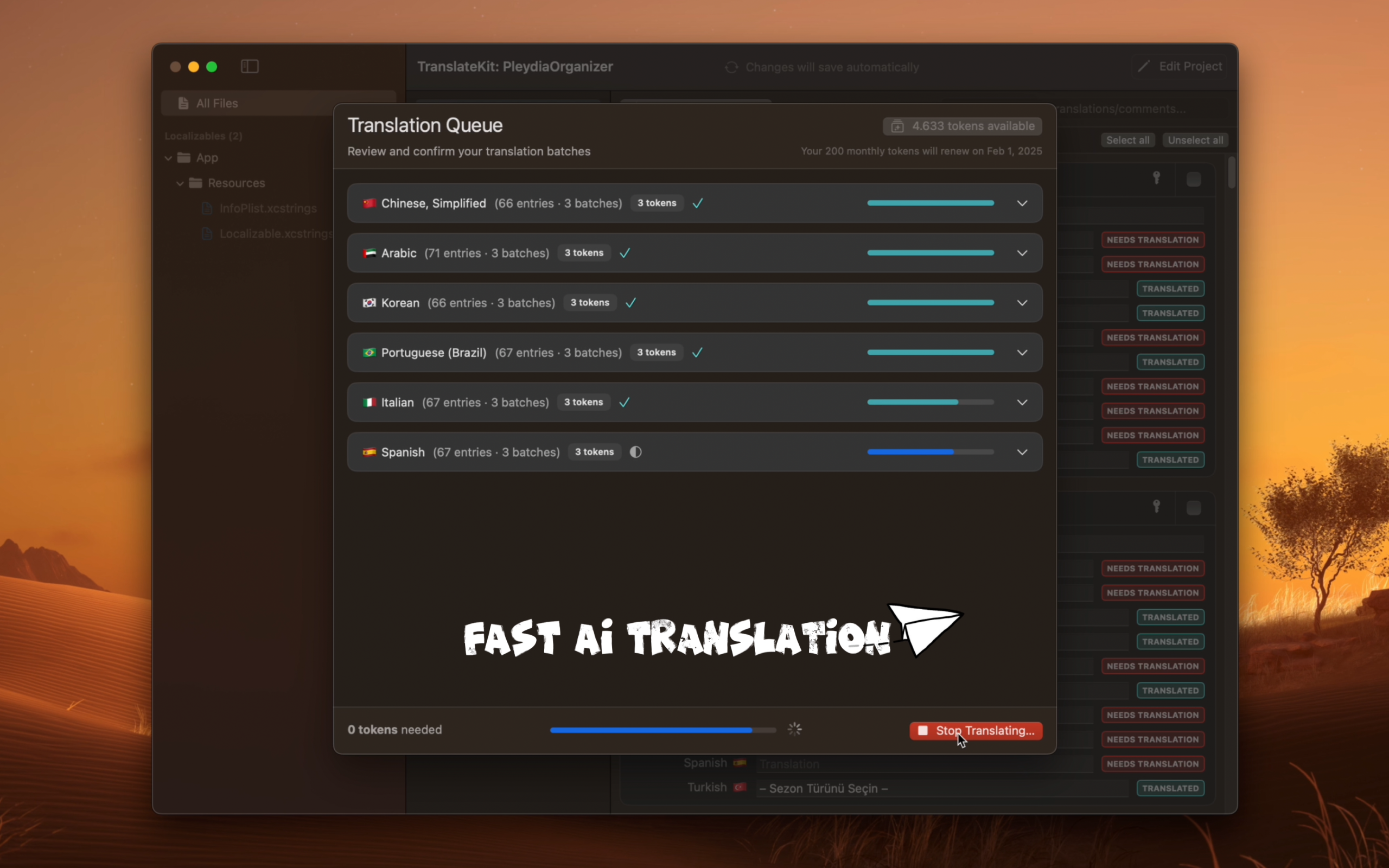Image resolution: width=1389 pixels, height=868 pixels.
Task: Click the spinning activity indicator
Action: [x=794, y=730]
